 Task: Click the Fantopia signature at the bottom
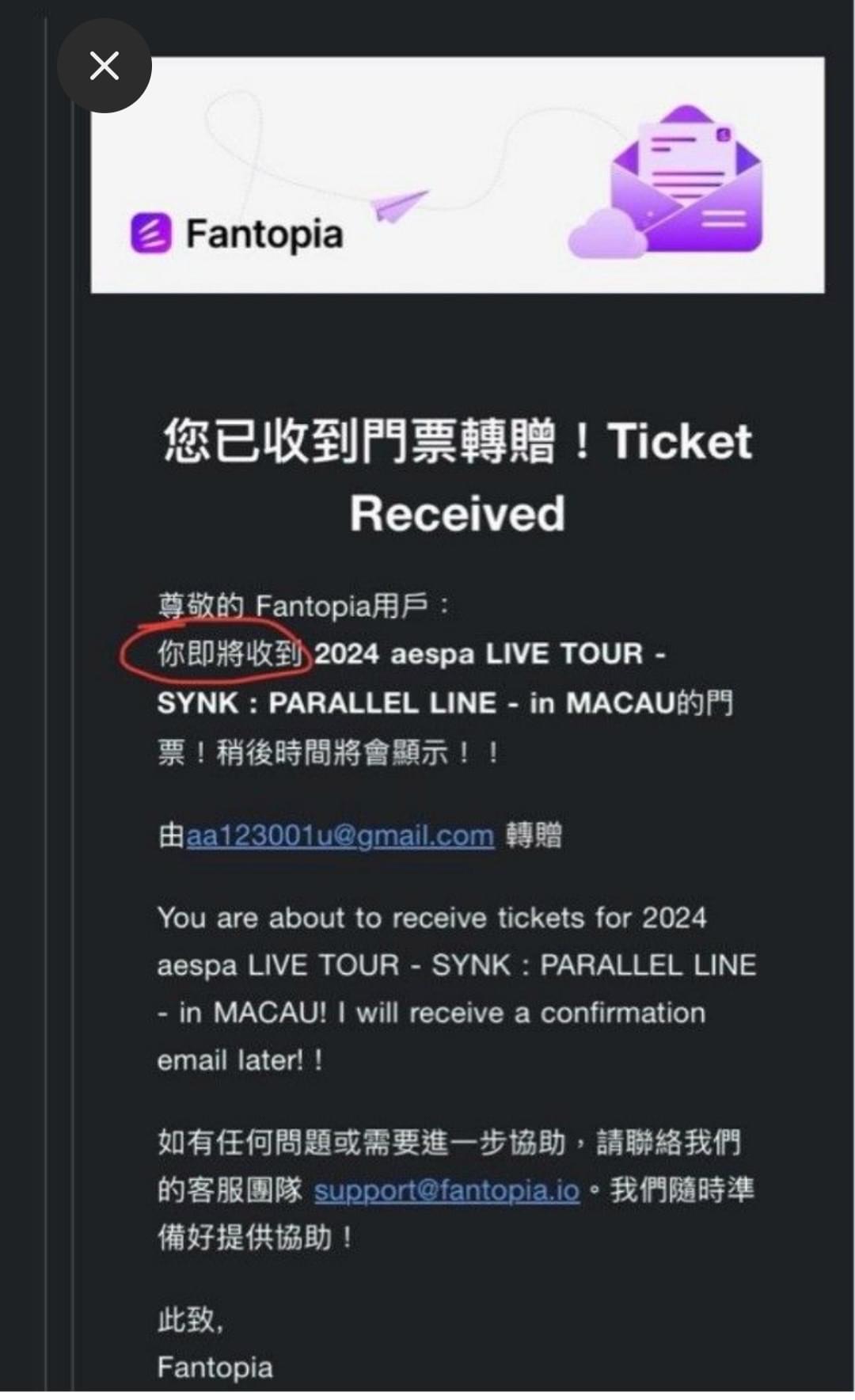(215, 1368)
